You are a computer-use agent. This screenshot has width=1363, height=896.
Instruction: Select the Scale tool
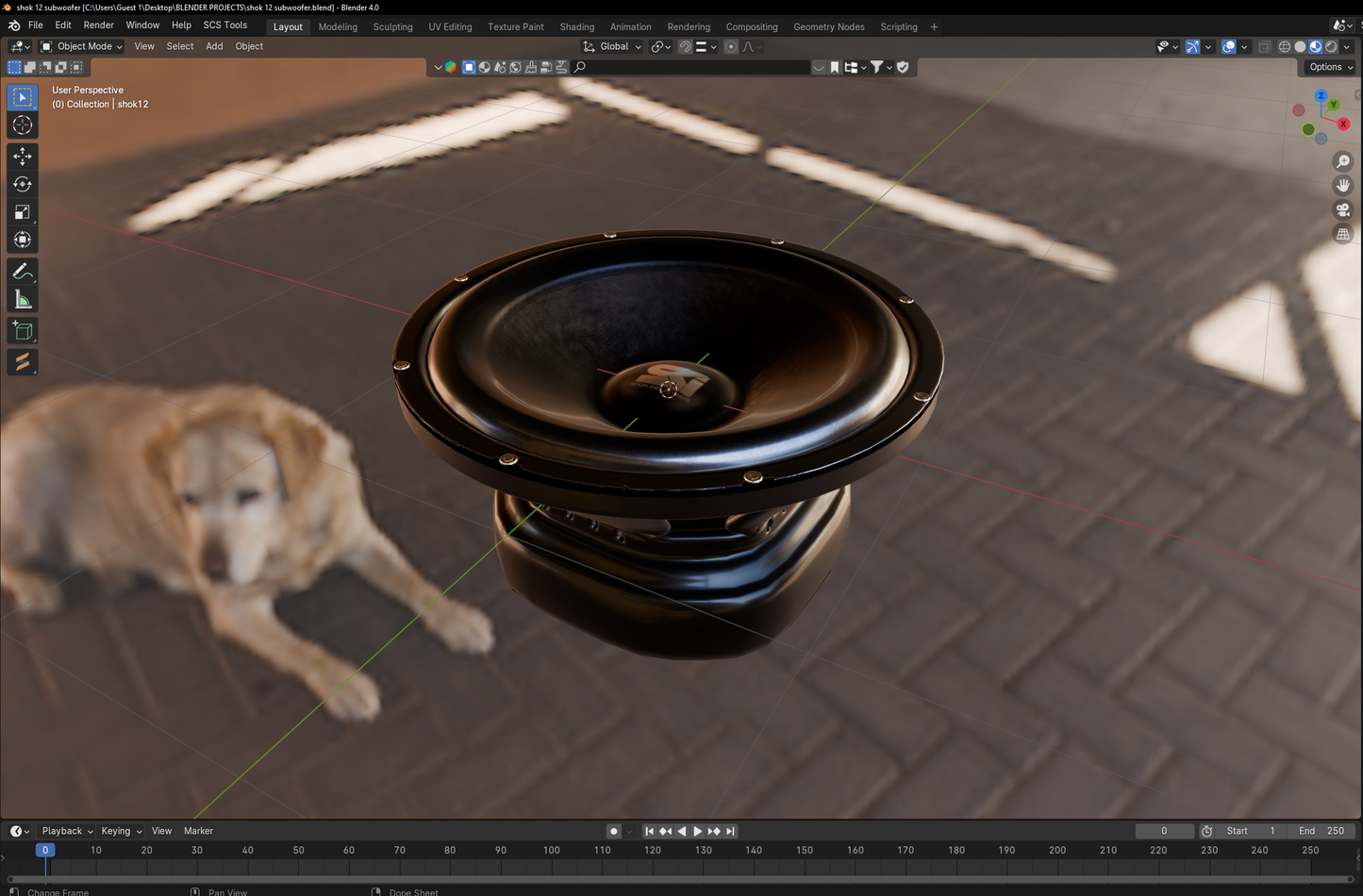pos(23,212)
